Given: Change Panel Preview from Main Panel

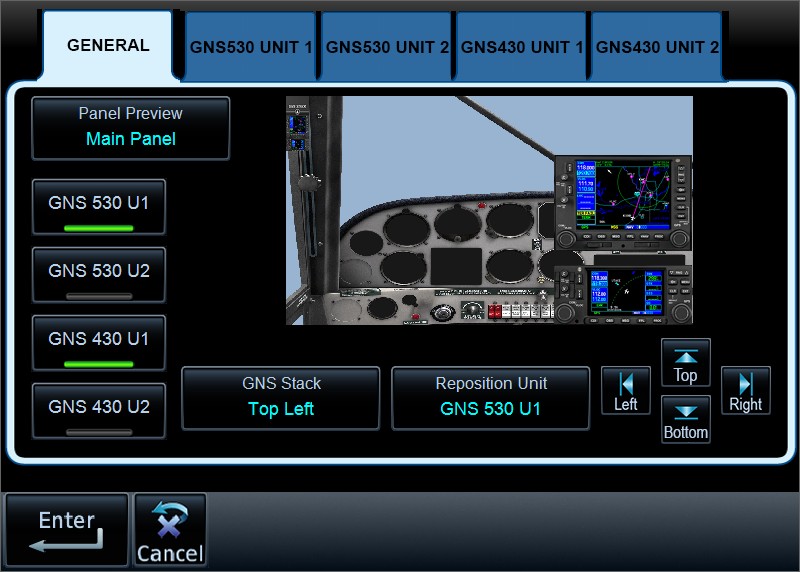Looking at the screenshot, I should pyautogui.click(x=131, y=128).
